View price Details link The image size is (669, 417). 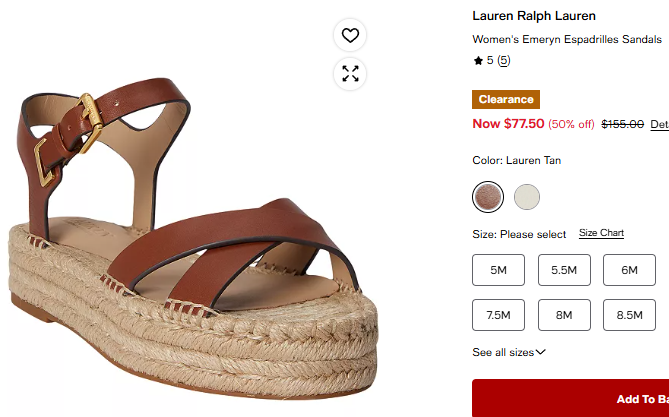[660, 124]
